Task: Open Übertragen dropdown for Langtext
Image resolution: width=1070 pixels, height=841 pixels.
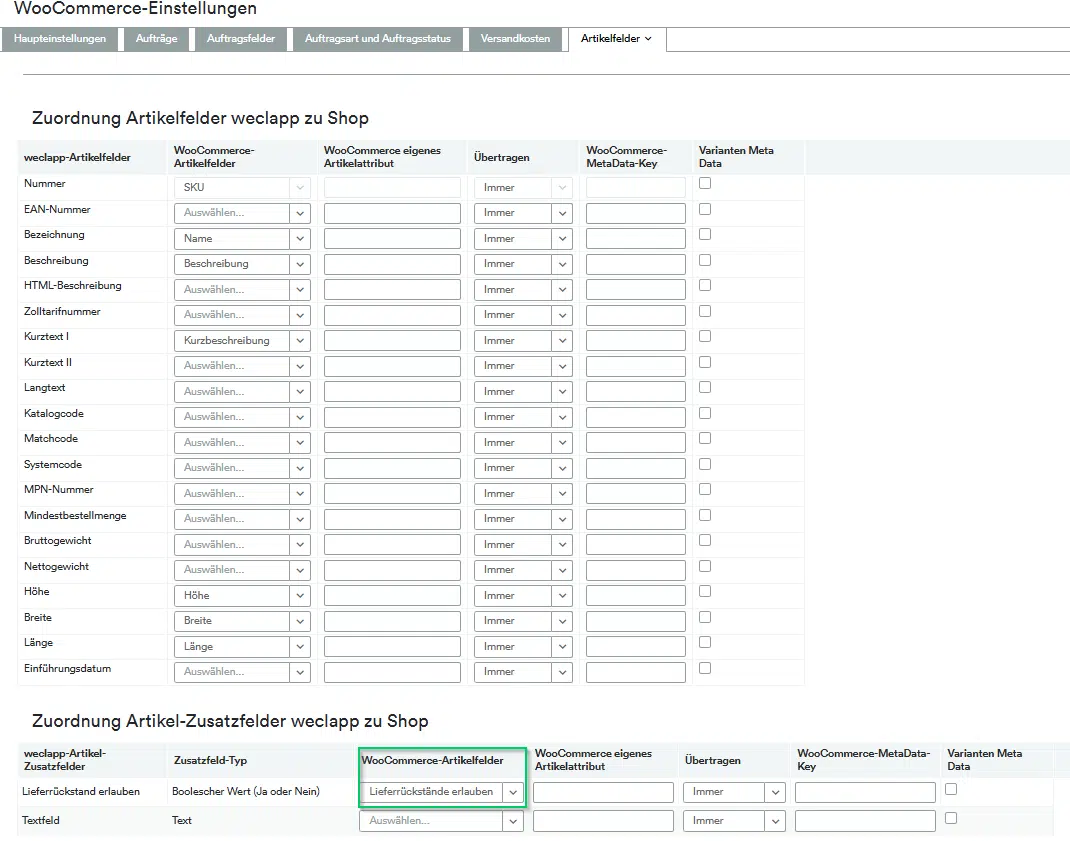Action: [x=523, y=392]
